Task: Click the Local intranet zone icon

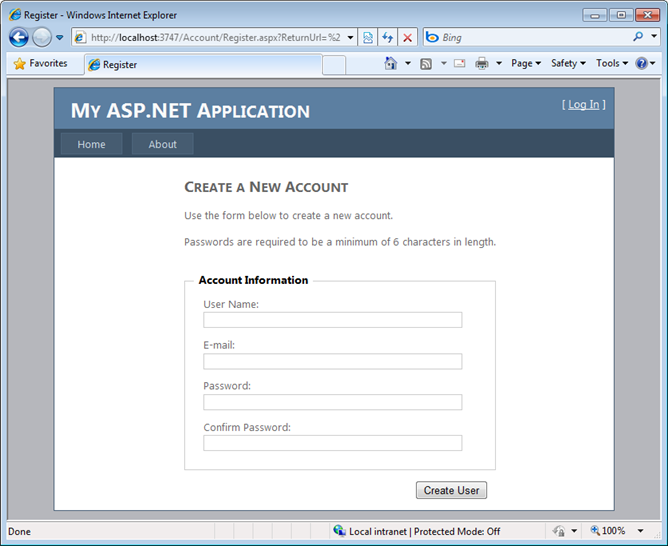Action: tap(340, 531)
